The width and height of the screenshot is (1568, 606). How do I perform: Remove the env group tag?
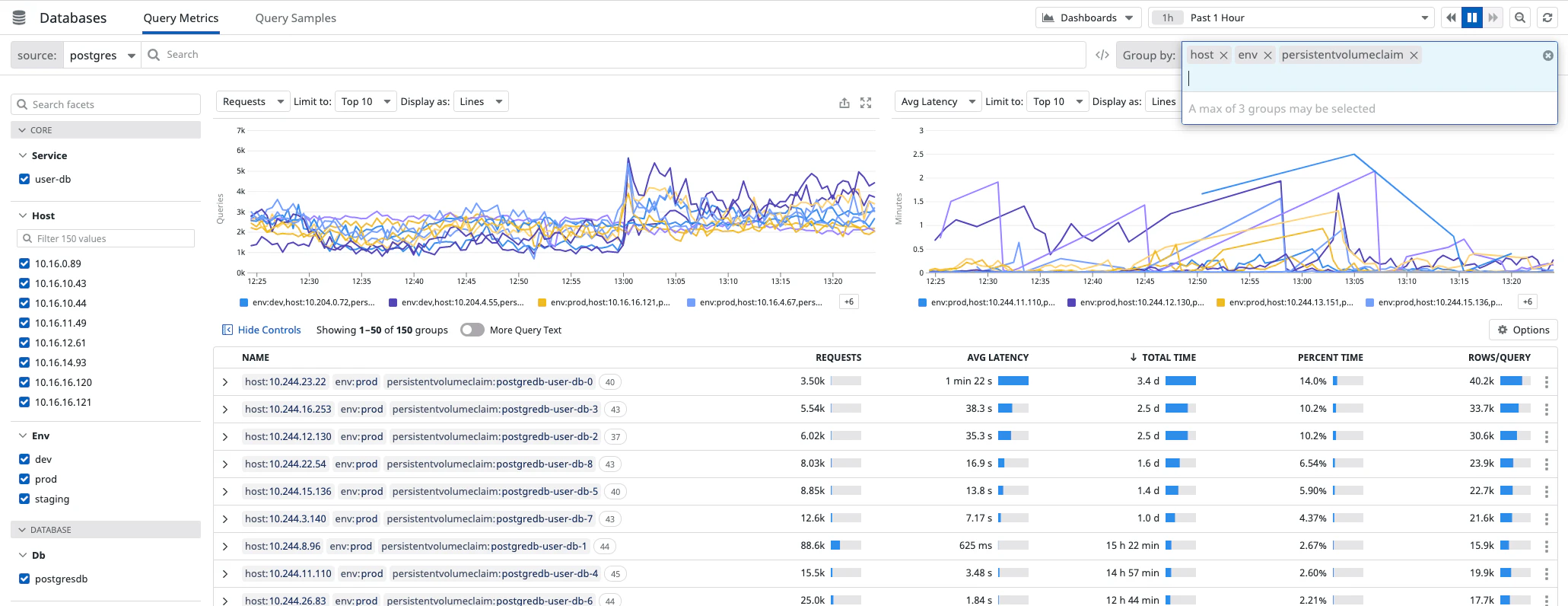(1267, 56)
